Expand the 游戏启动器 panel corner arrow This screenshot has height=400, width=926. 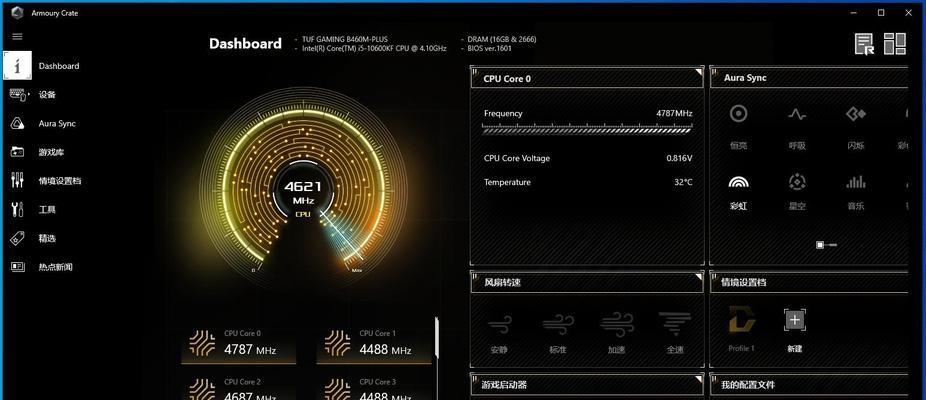point(699,378)
